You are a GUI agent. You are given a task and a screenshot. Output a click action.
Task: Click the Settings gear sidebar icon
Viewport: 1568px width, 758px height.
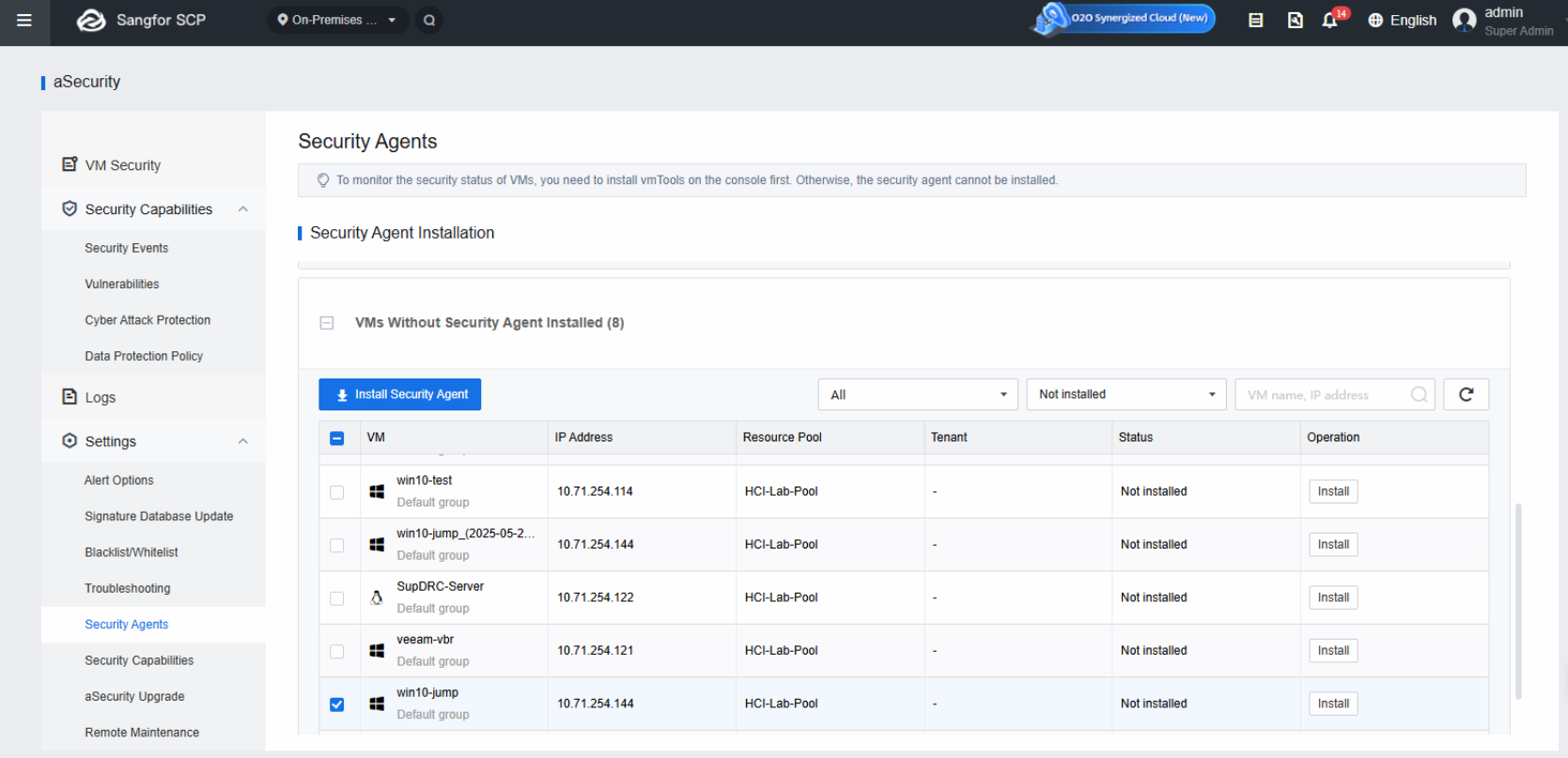coord(70,441)
